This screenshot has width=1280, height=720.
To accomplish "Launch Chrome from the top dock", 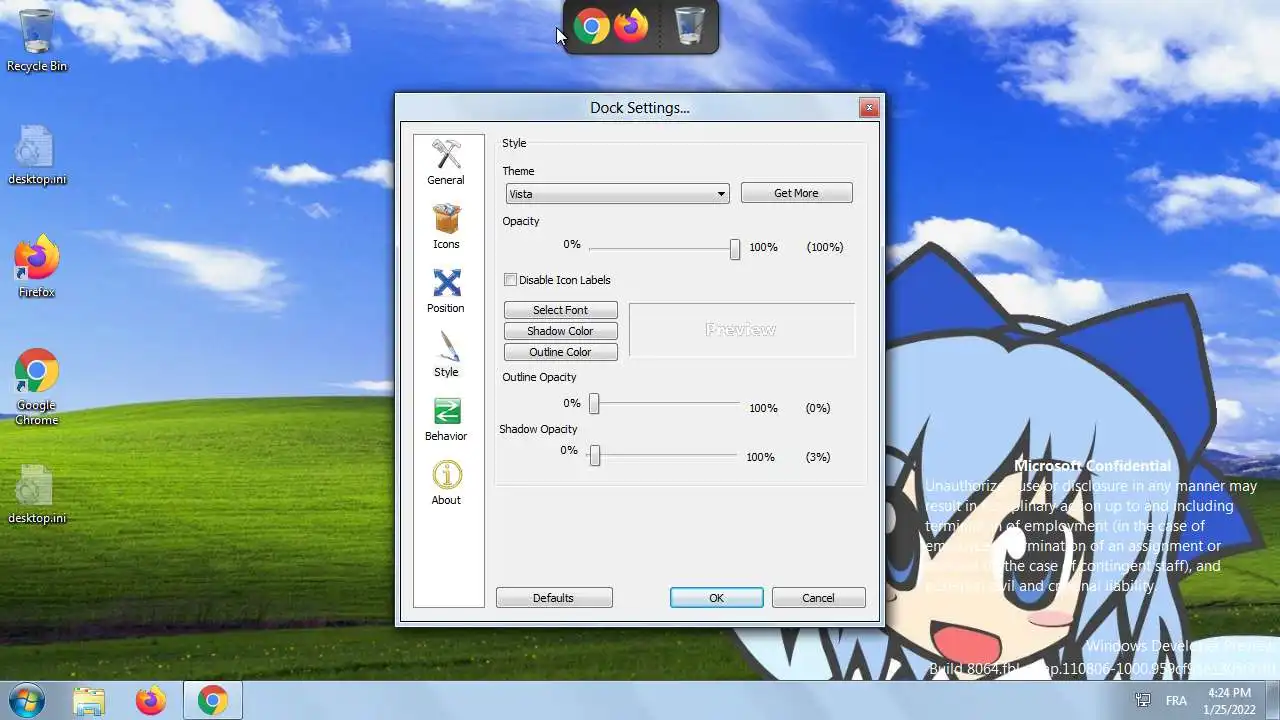I will pyautogui.click(x=591, y=26).
